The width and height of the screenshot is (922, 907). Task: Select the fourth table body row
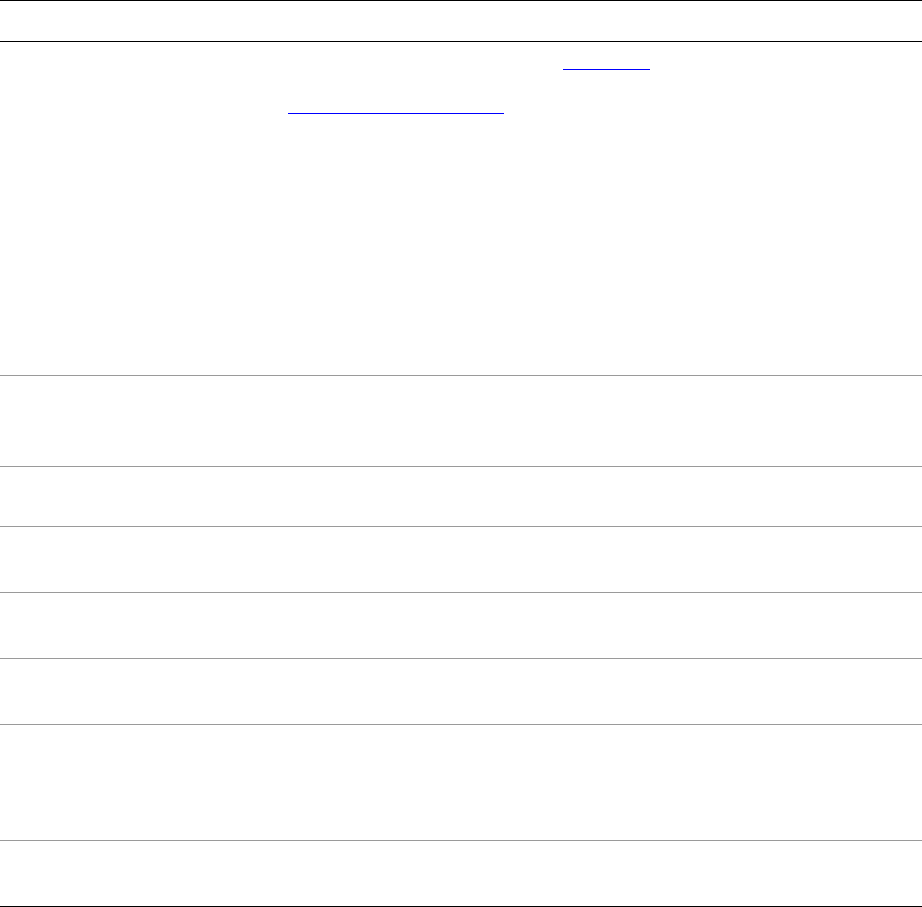tap(460, 559)
